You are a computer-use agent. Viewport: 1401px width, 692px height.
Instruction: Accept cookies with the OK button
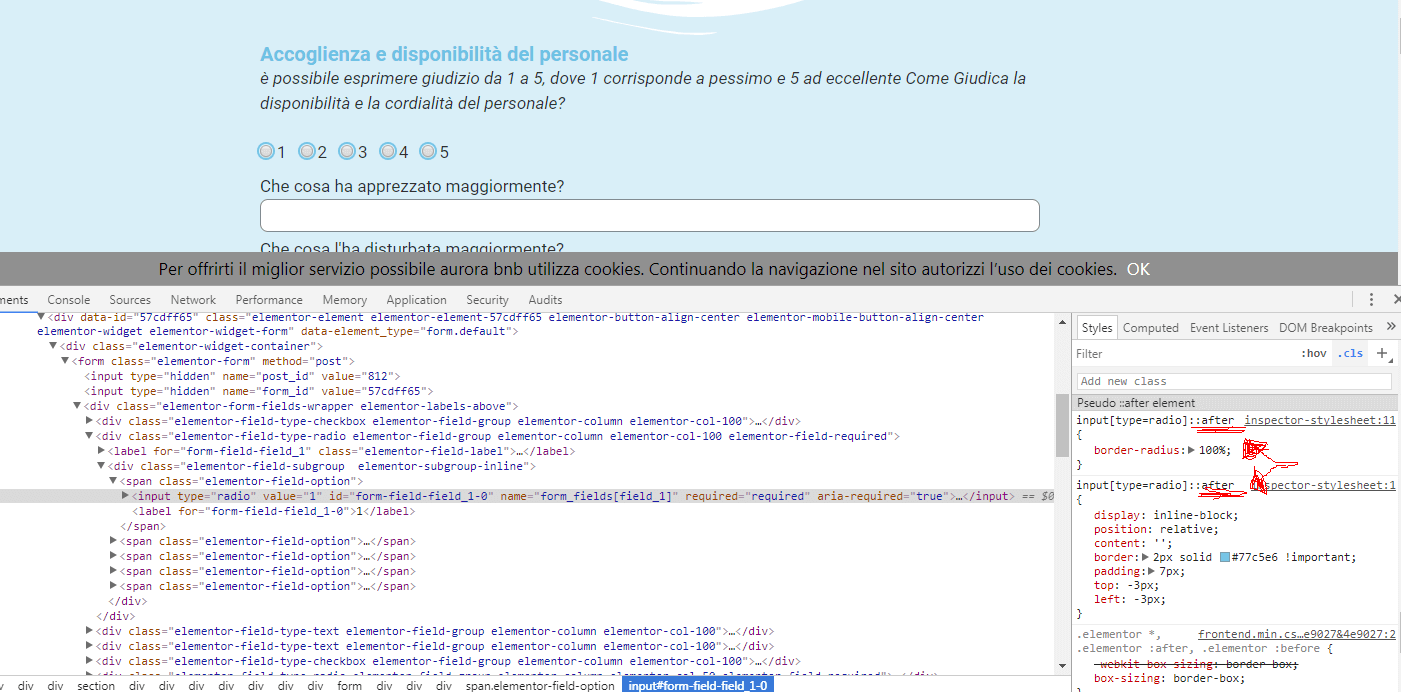1138,269
